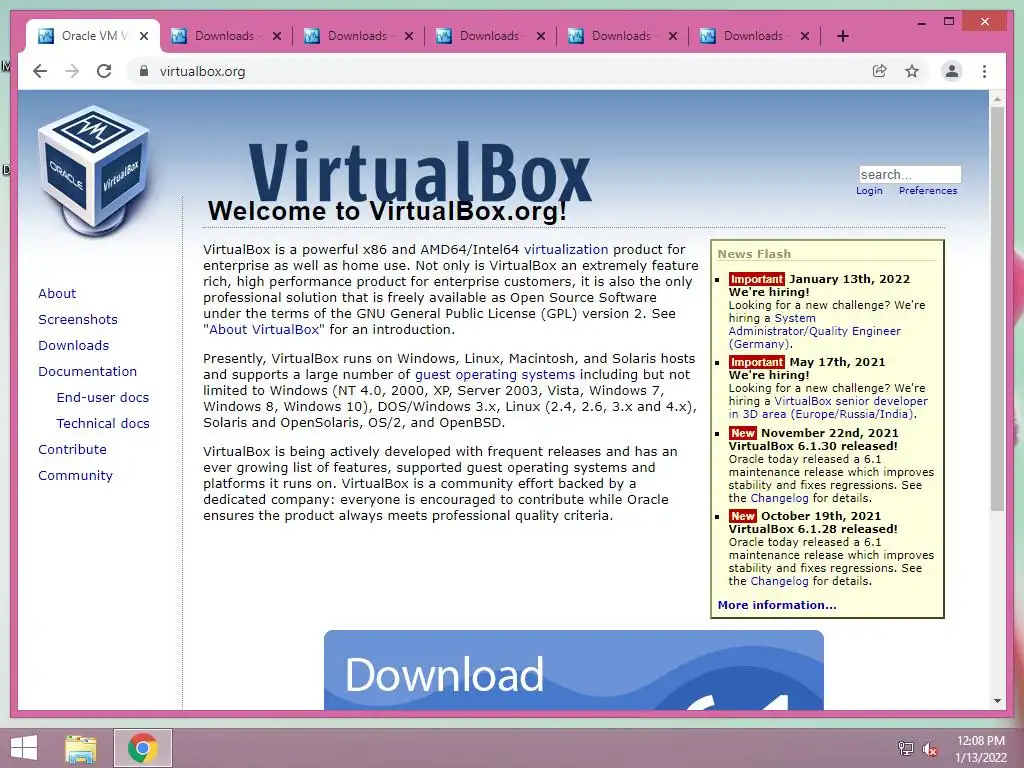Switch to the fourth tab labeled Downloads
The width and height of the screenshot is (1024, 768).
coord(490,36)
